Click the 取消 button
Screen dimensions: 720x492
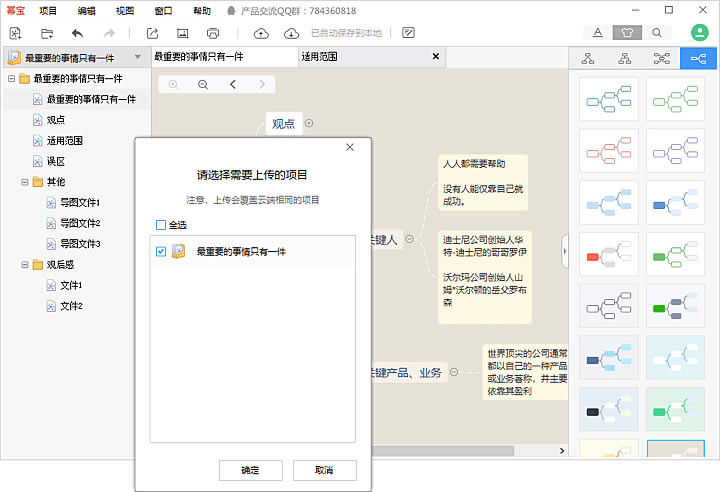(x=323, y=470)
